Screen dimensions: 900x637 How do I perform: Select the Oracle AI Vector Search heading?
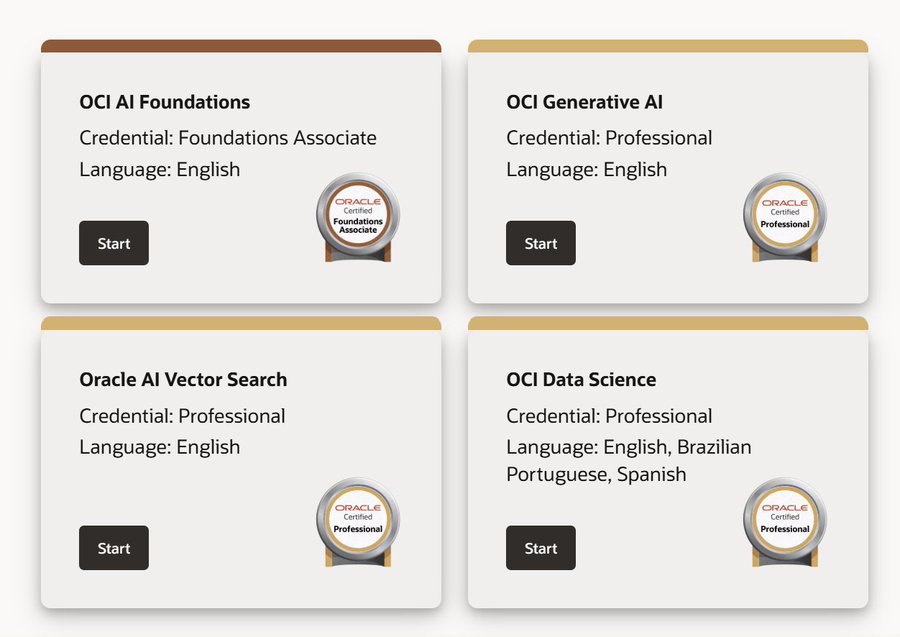(183, 380)
